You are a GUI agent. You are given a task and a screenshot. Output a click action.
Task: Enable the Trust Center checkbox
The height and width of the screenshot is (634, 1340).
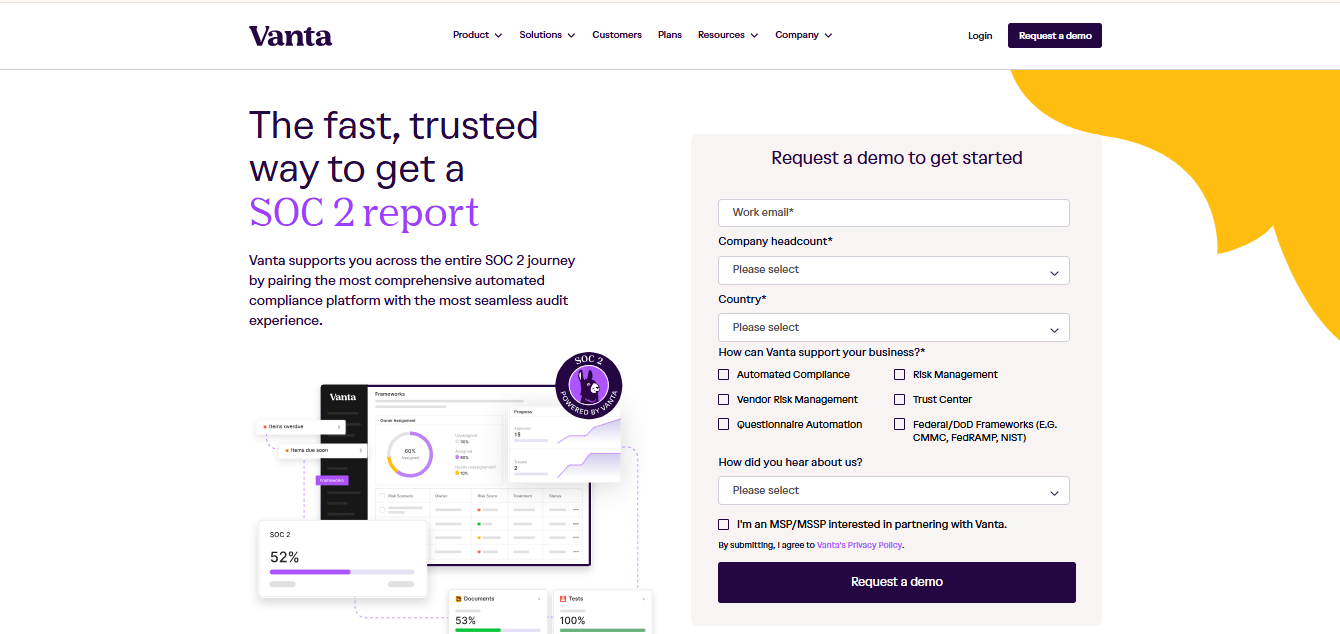click(900, 400)
